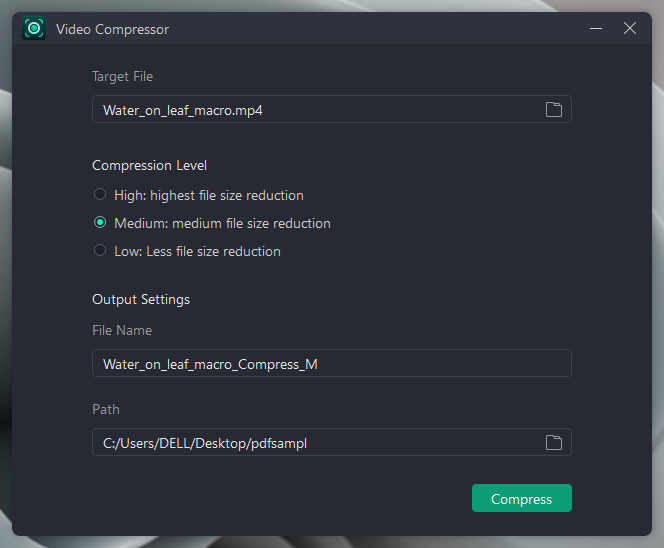
Task: Click the 'Output Settings' heading
Action: click(x=141, y=299)
